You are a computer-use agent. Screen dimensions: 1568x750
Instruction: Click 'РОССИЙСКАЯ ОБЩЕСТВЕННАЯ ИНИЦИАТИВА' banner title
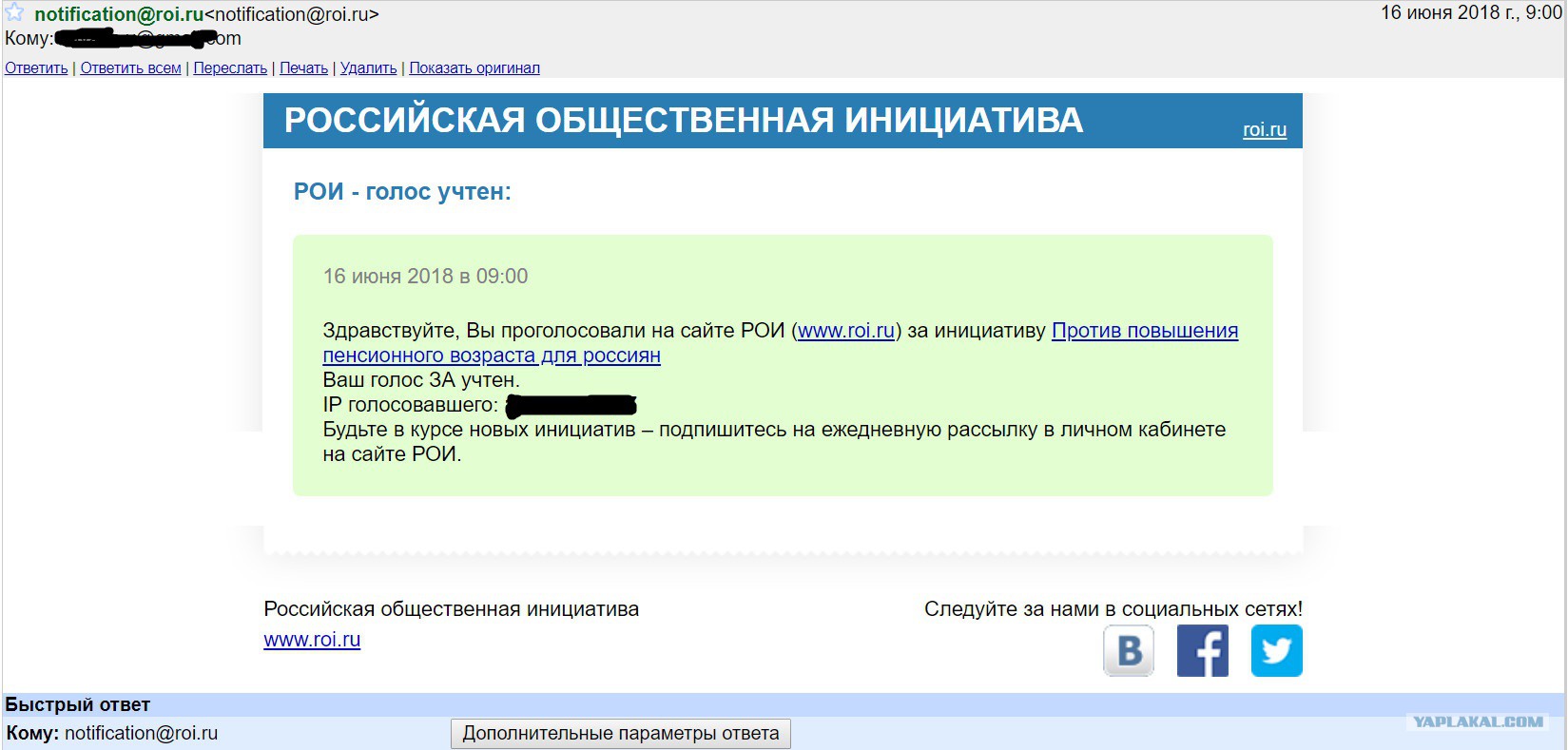tap(684, 121)
